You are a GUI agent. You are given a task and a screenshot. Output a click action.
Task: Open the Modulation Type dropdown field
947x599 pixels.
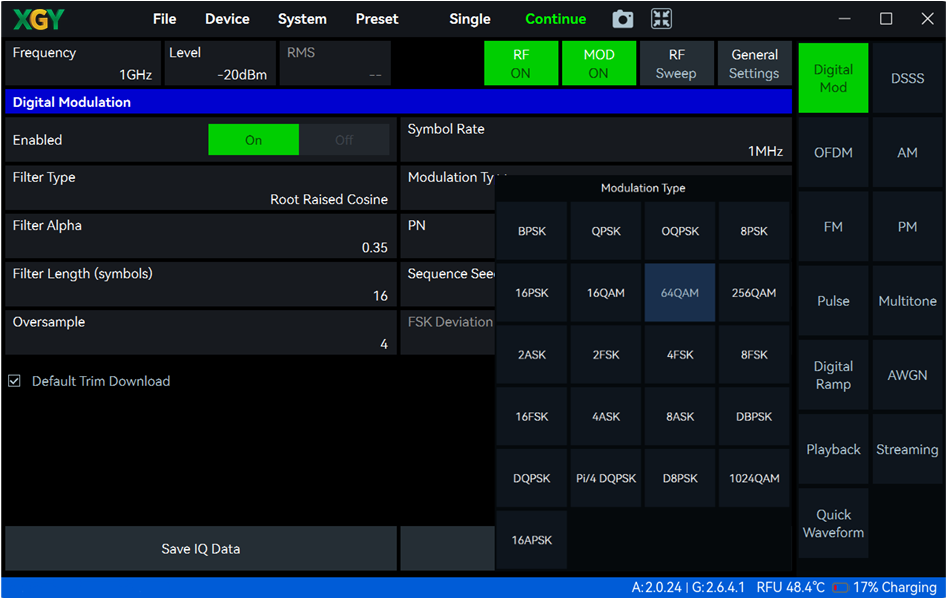tap(448, 188)
